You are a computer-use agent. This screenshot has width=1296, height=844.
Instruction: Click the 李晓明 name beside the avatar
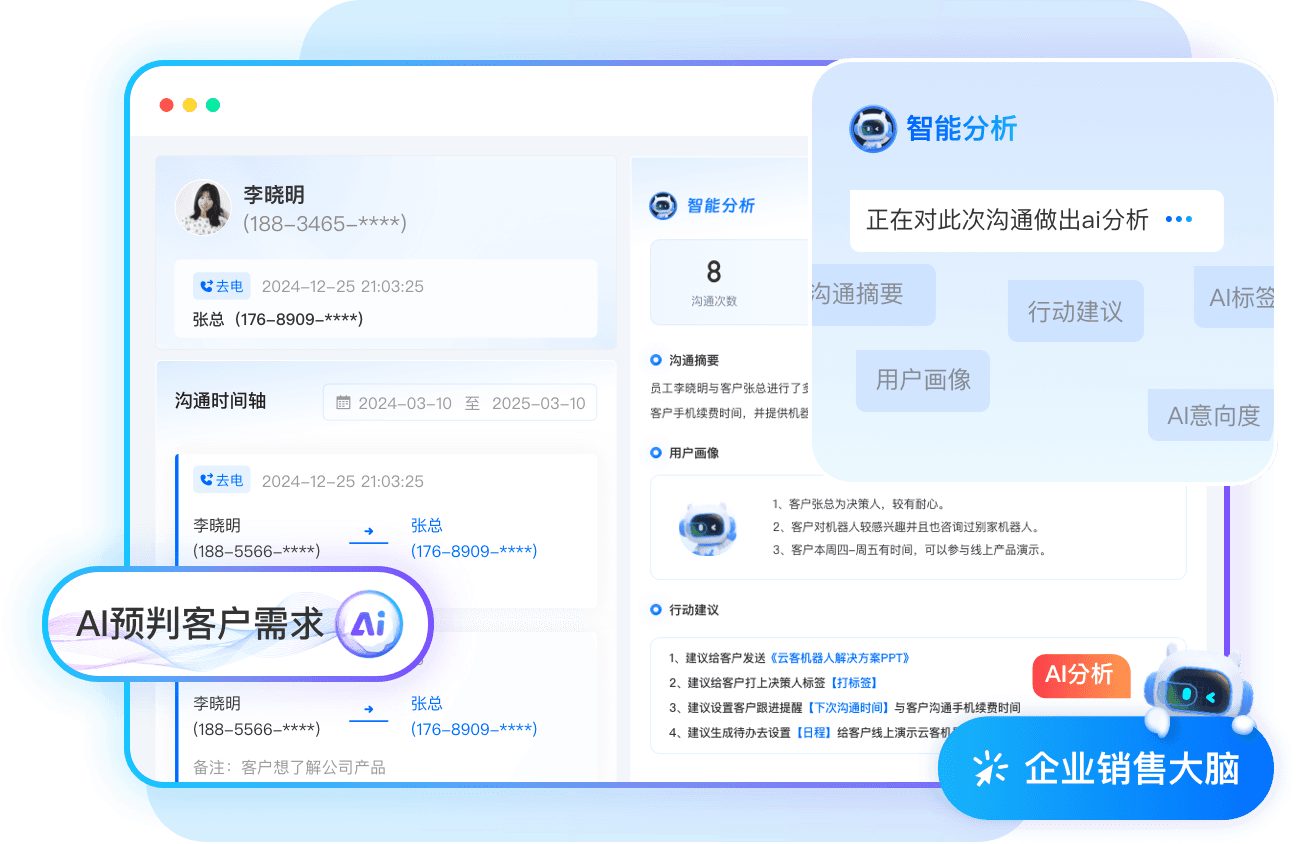[274, 195]
